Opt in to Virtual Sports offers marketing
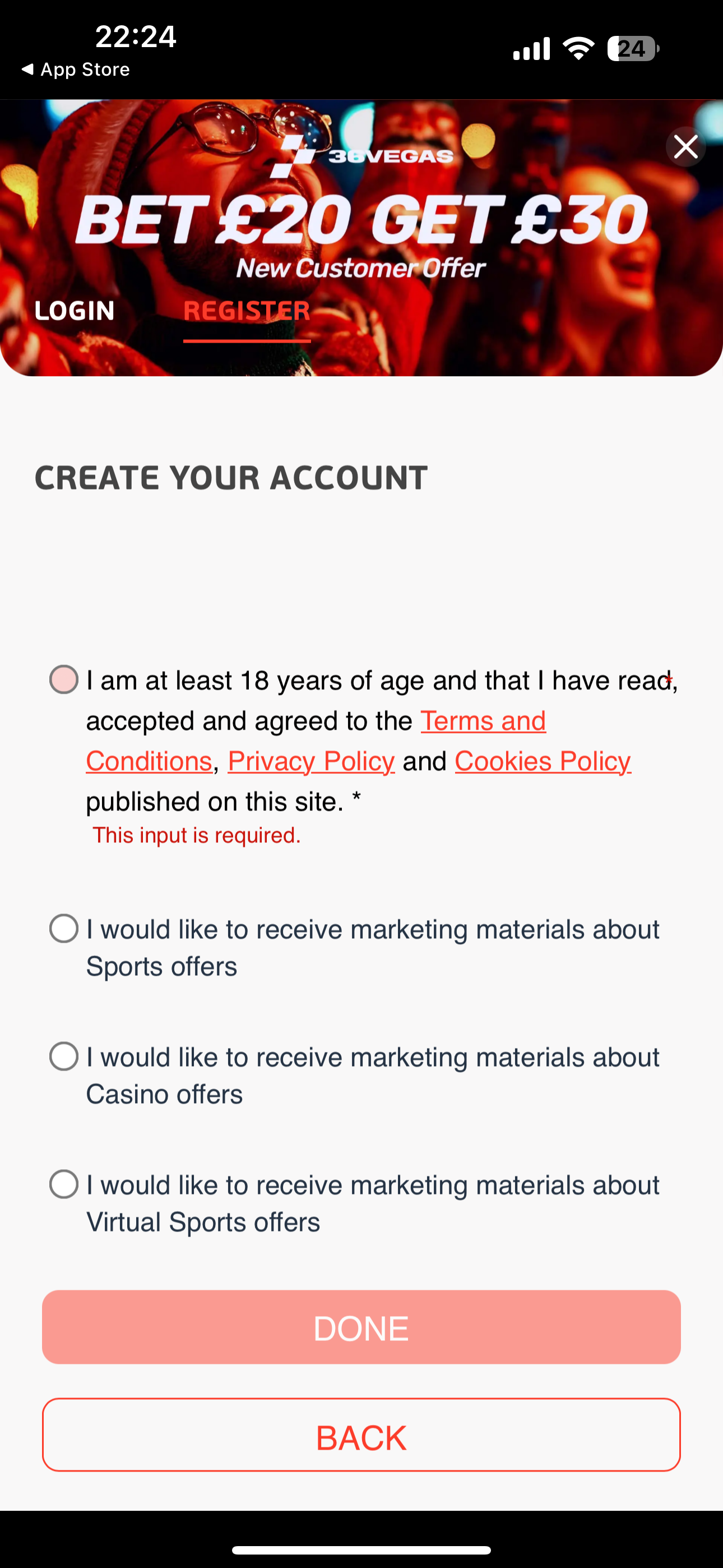The width and height of the screenshot is (723, 1568). click(64, 1184)
